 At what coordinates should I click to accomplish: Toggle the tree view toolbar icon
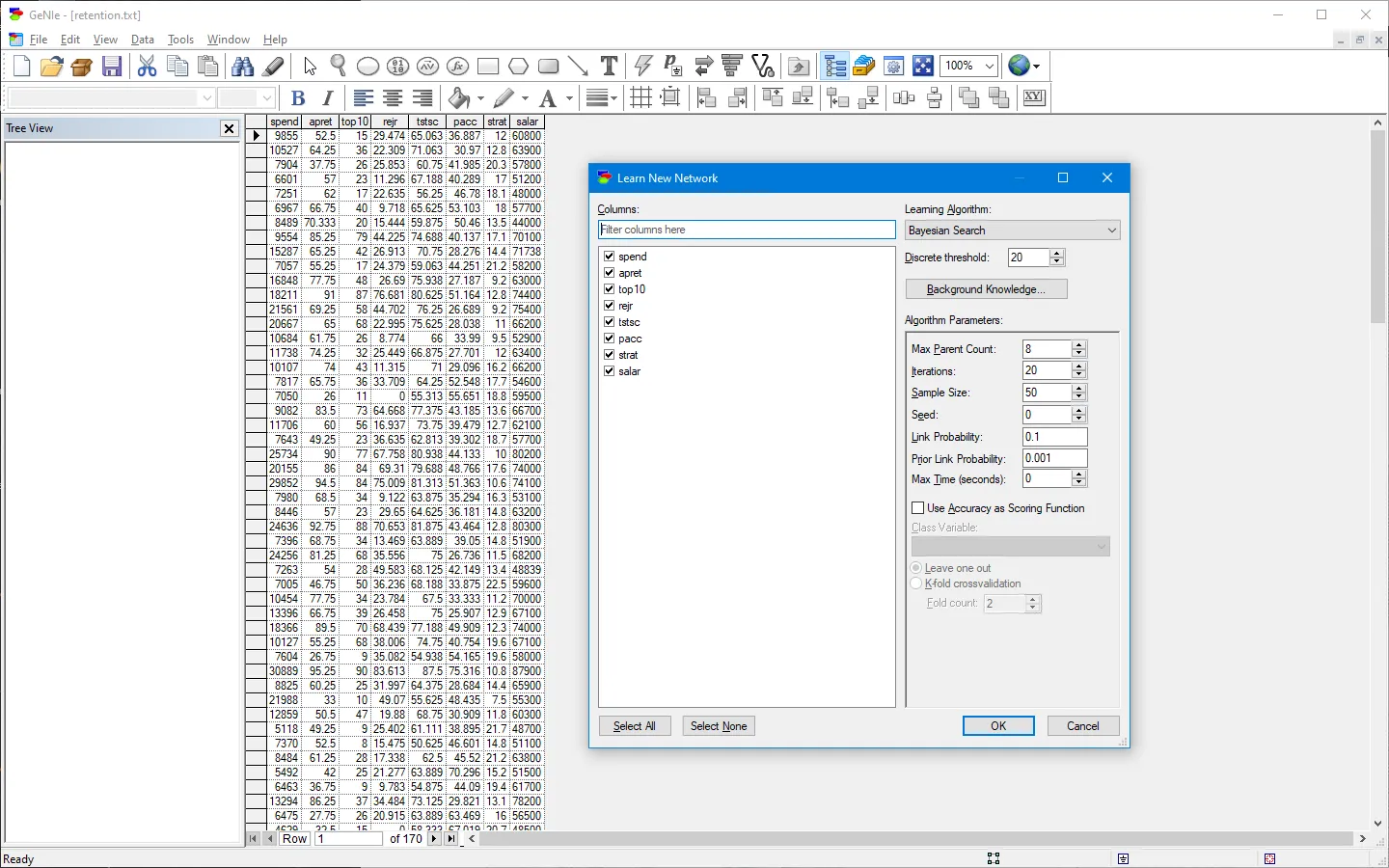(x=834, y=67)
